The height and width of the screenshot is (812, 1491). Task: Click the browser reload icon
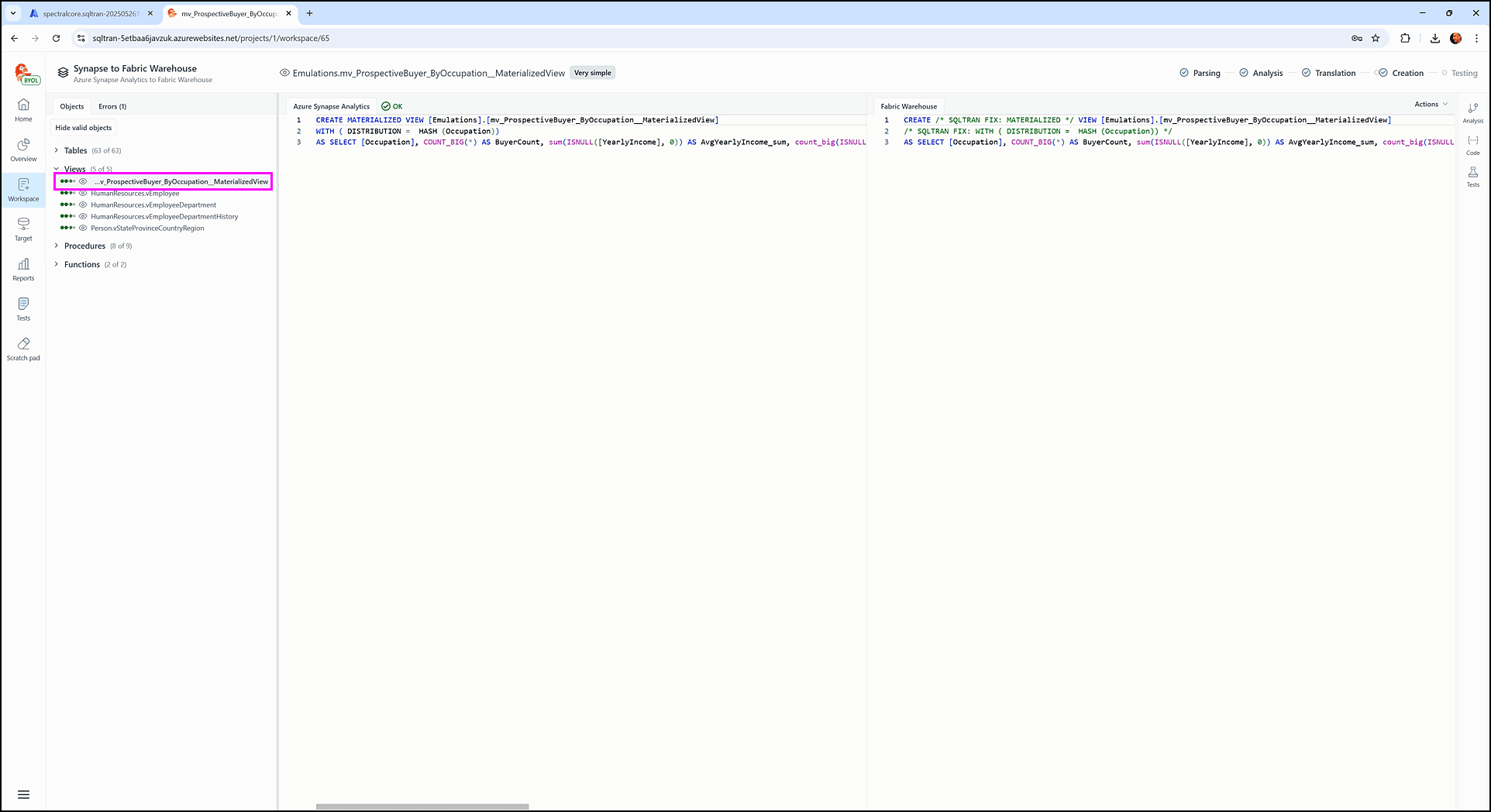click(56, 38)
